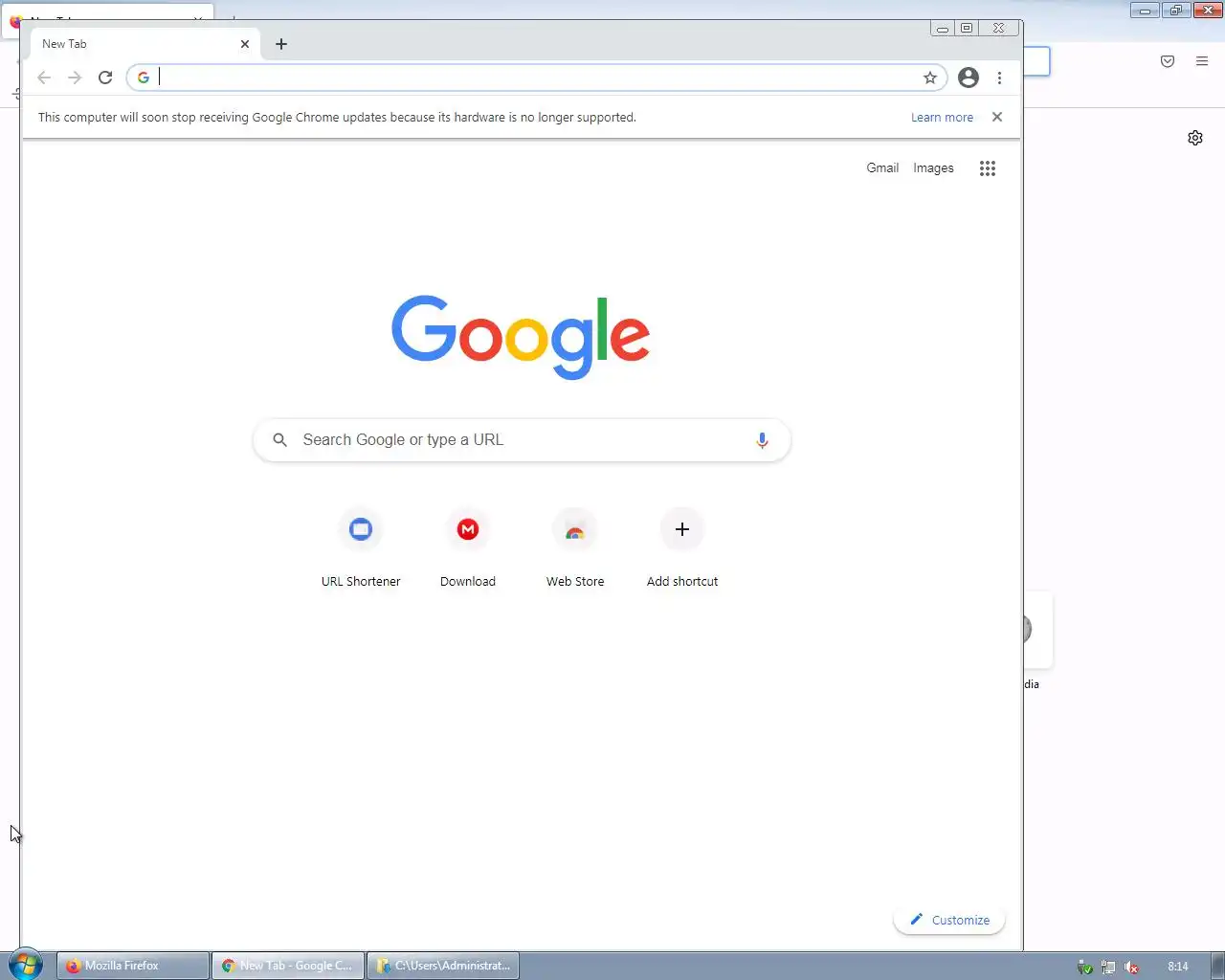Screen dimensions: 1225x980
Task: Close the New Tab tab in Chrome
Action: coord(245,44)
